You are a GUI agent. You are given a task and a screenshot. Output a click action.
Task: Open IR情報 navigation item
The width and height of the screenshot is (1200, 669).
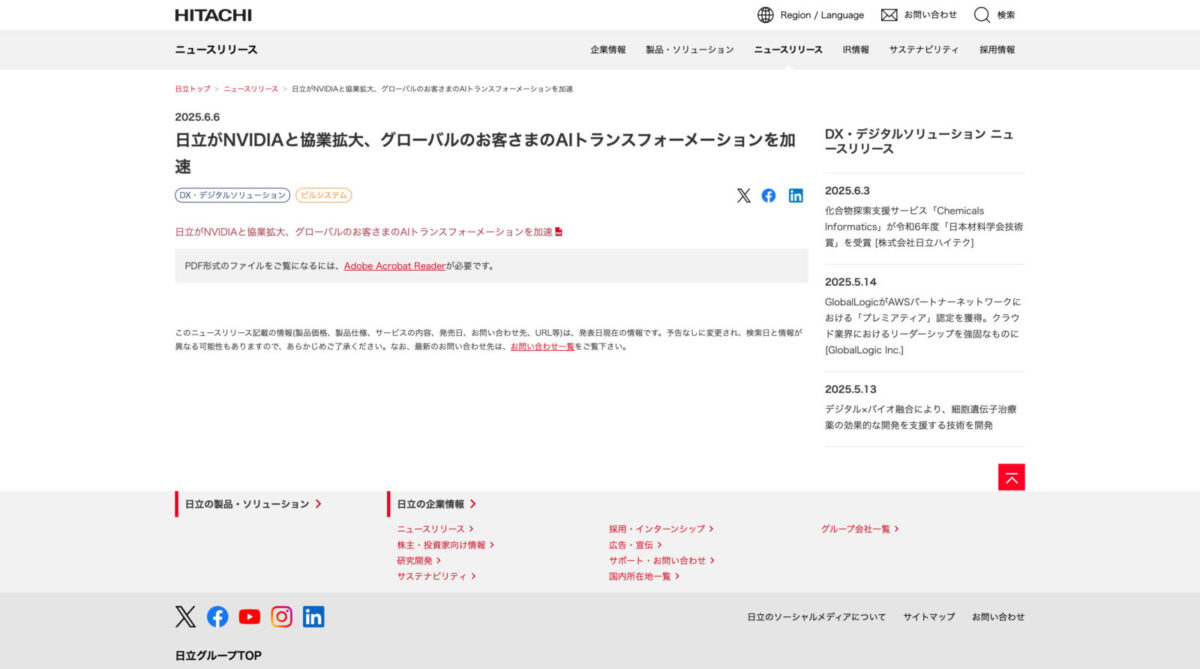856,50
